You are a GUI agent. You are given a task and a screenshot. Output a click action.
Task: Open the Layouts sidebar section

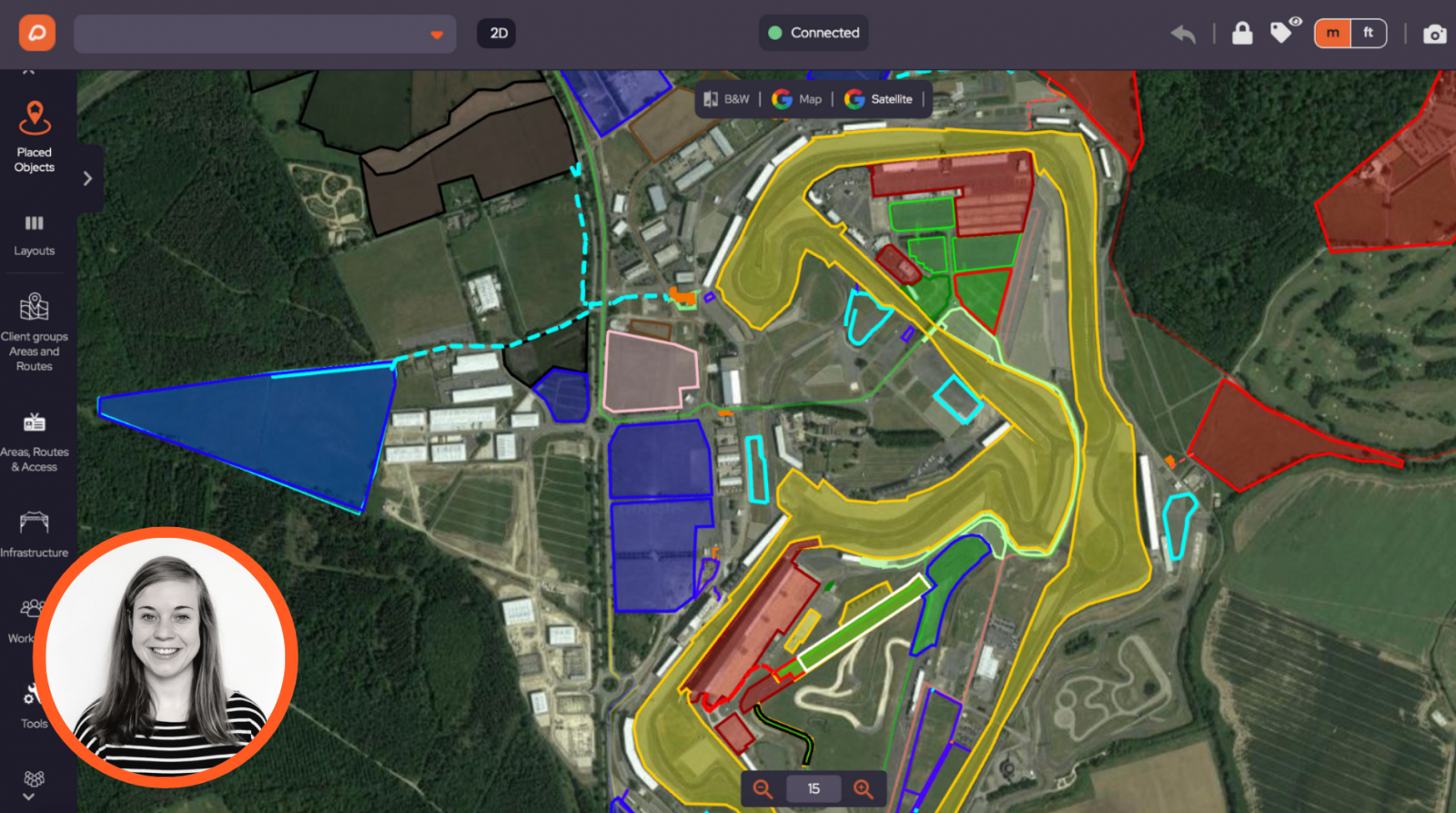34,236
